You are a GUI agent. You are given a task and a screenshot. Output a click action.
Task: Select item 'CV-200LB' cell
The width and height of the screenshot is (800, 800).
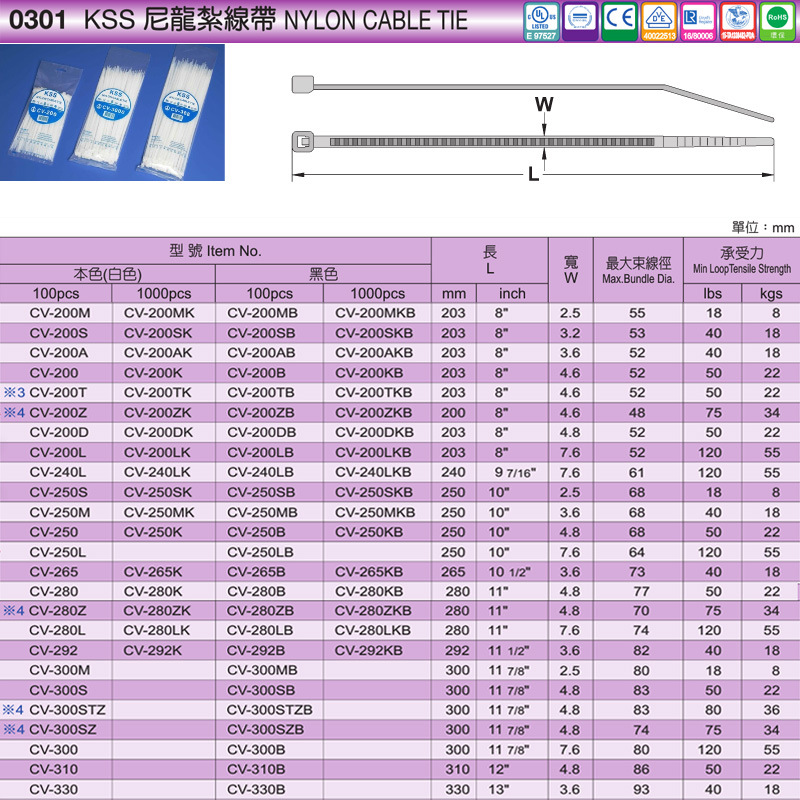[260, 453]
